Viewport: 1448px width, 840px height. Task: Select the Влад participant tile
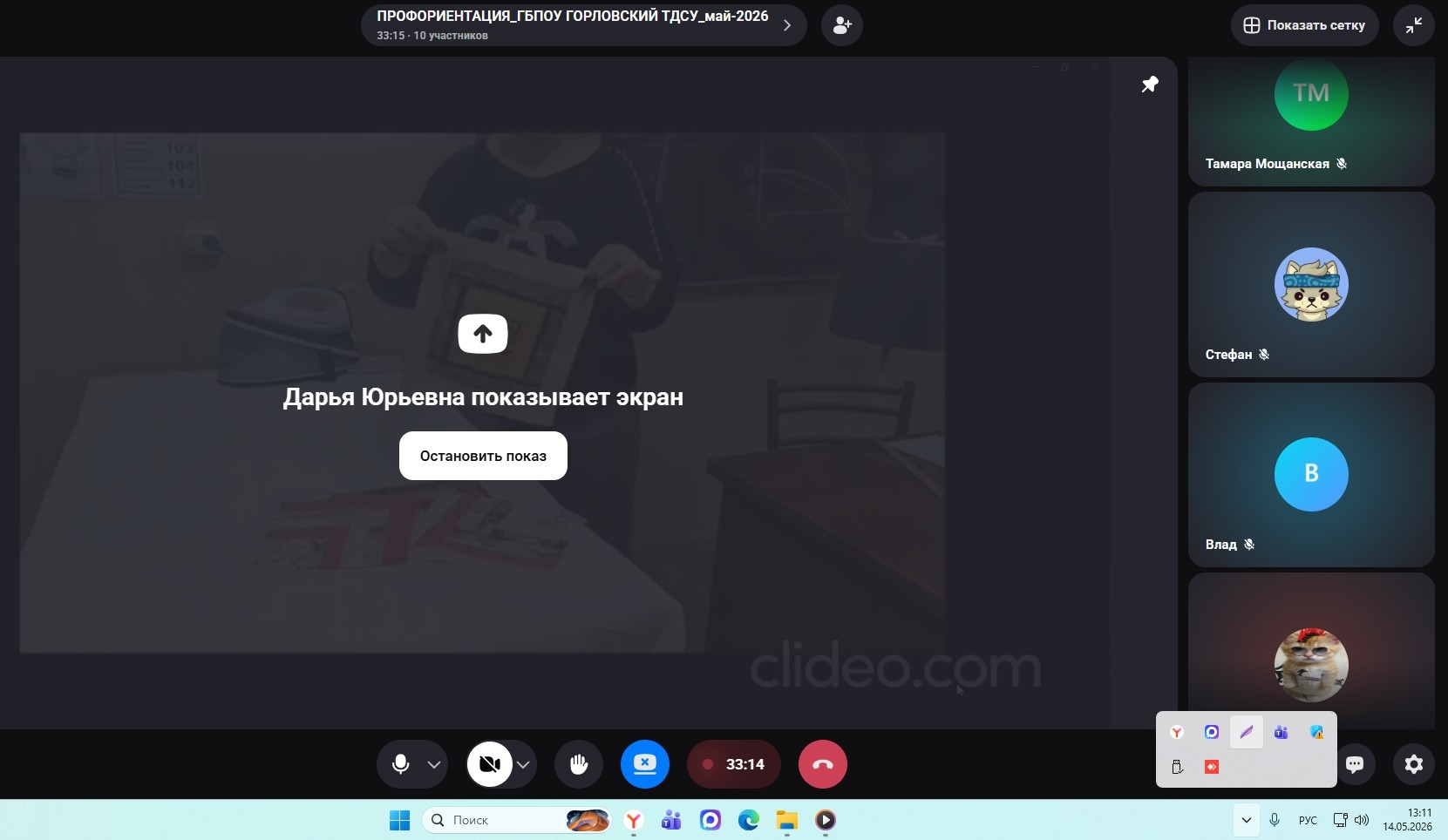coord(1311,475)
